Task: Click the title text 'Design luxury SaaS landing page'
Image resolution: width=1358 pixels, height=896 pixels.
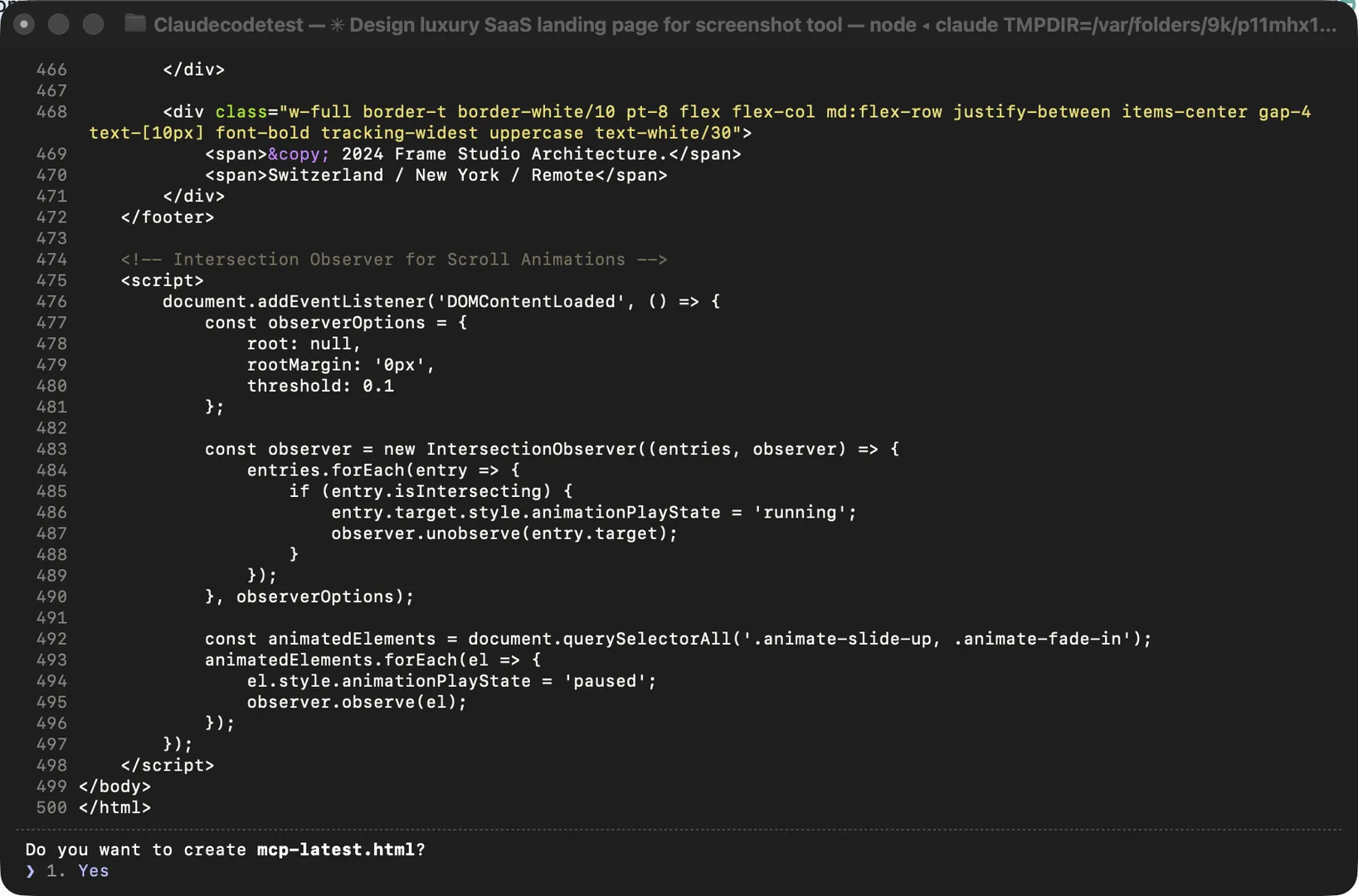Action: point(503,25)
